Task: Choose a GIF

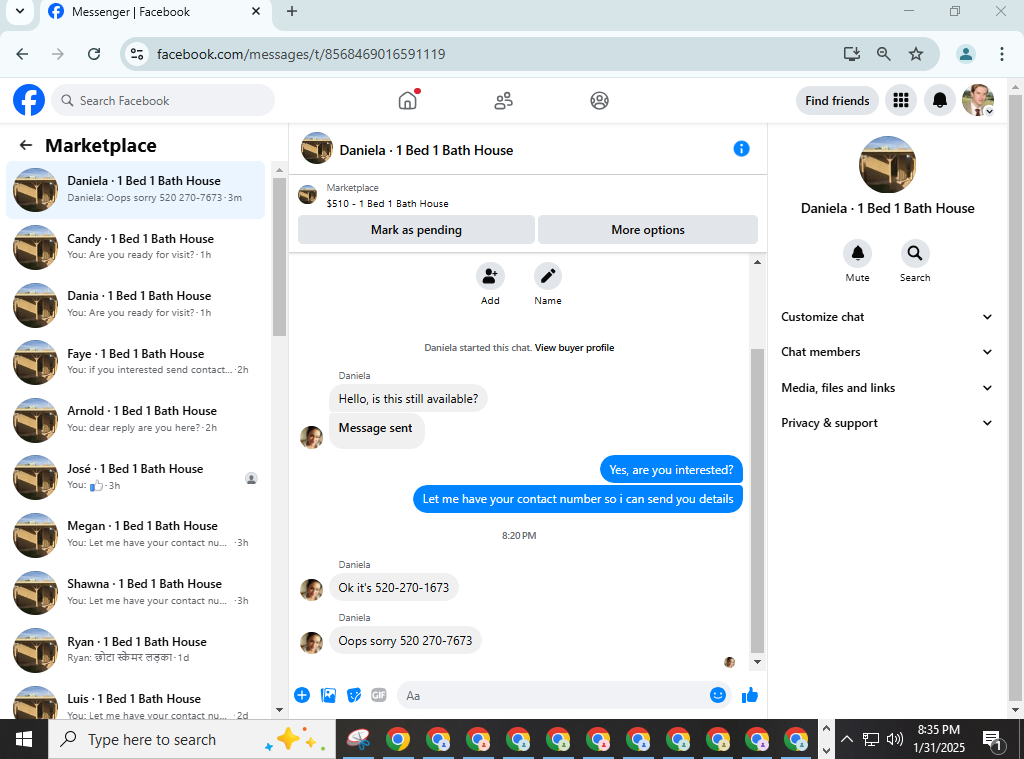Action: point(379,695)
